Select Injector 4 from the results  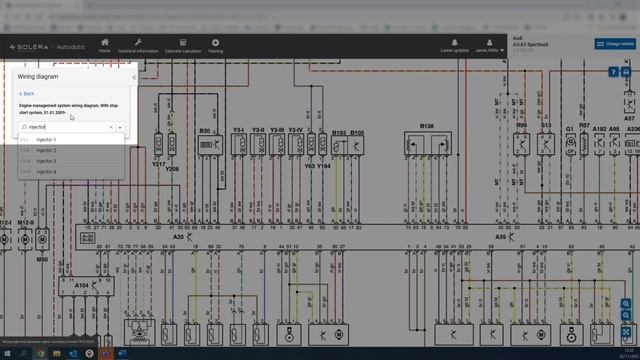pos(71,172)
